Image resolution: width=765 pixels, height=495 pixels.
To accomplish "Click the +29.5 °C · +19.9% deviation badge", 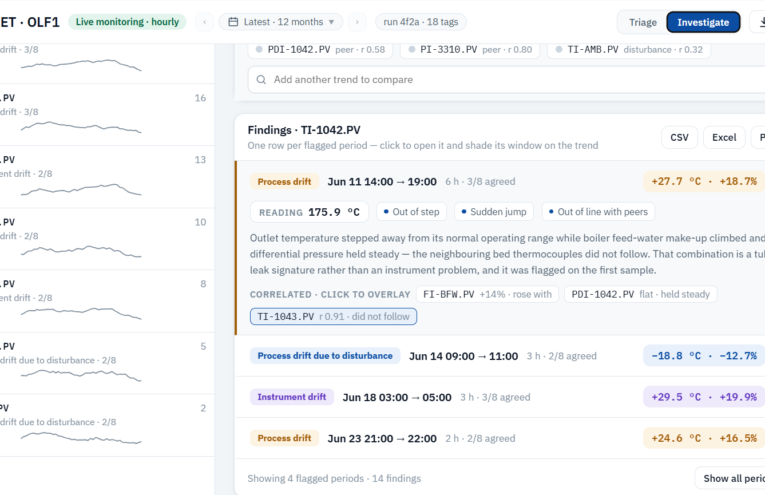I will pos(704,397).
